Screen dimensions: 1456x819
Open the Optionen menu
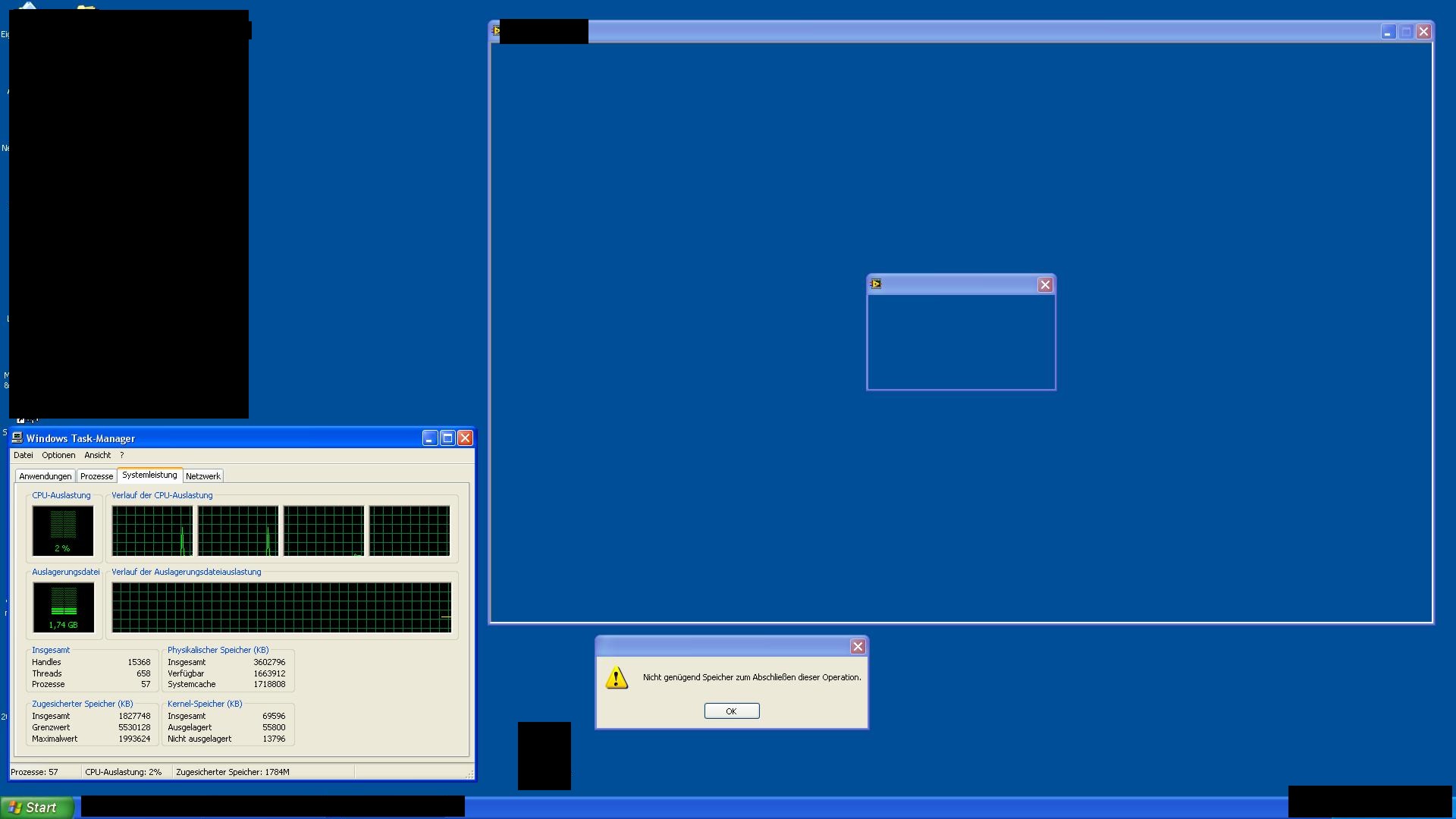pyautogui.click(x=58, y=455)
